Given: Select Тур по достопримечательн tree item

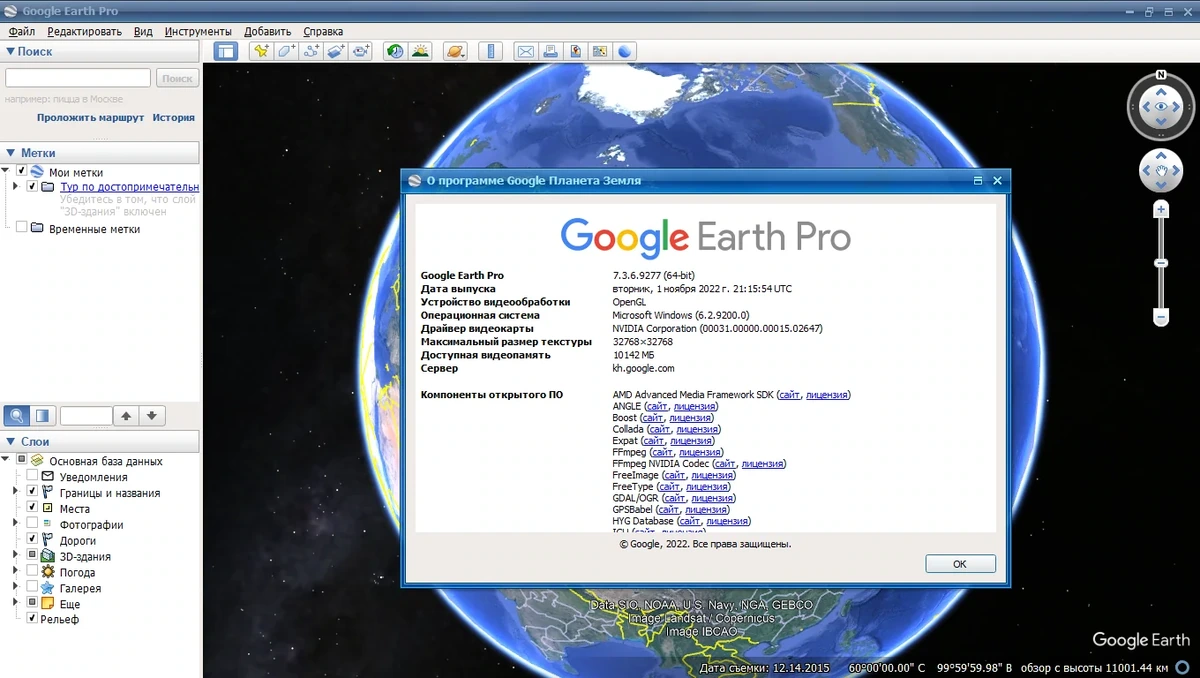Looking at the screenshot, I should (129, 187).
